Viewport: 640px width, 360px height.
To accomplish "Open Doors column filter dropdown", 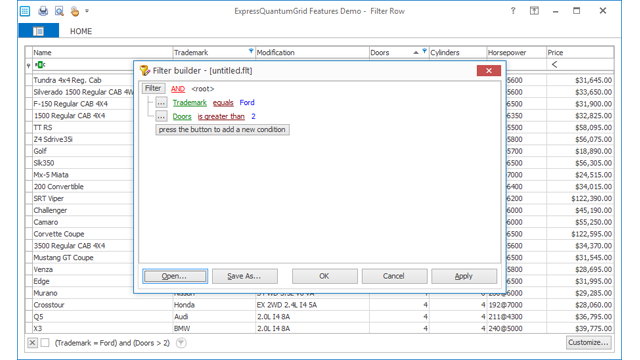I will pyautogui.click(x=424, y=51).
